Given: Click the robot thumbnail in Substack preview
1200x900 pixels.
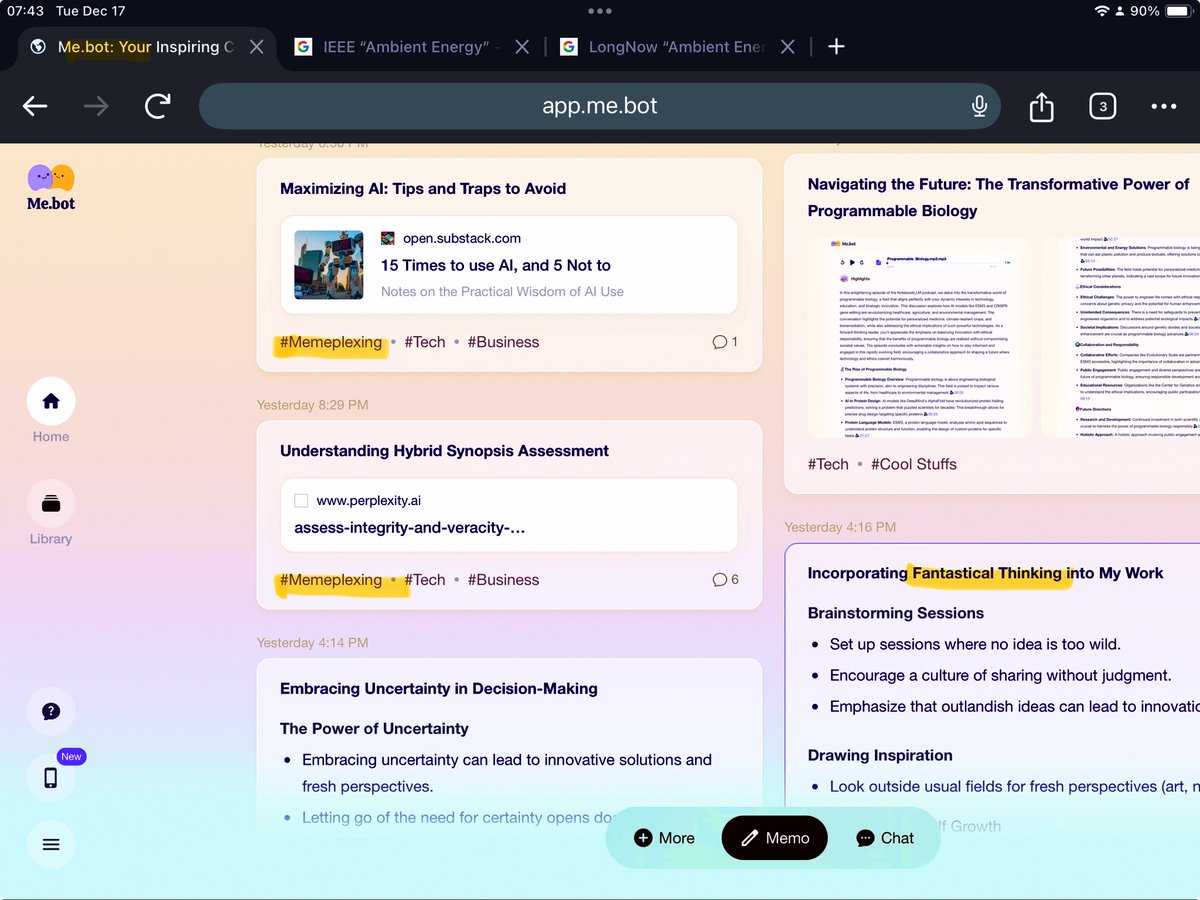Looking at the screenshot, I should click(x=329, y=265).
